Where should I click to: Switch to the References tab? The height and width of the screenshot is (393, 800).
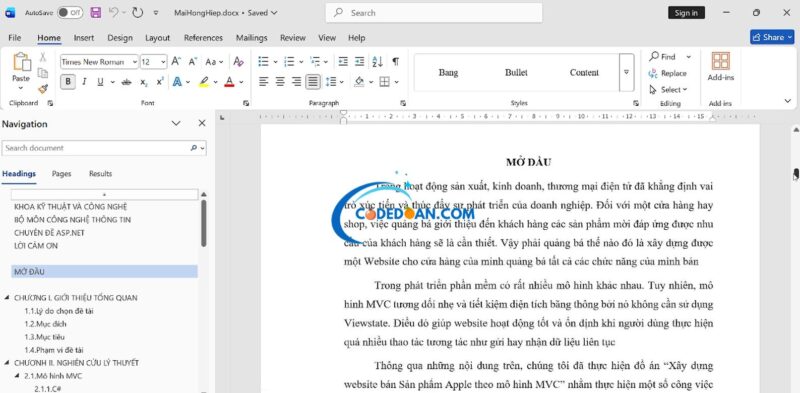(203, 38)
